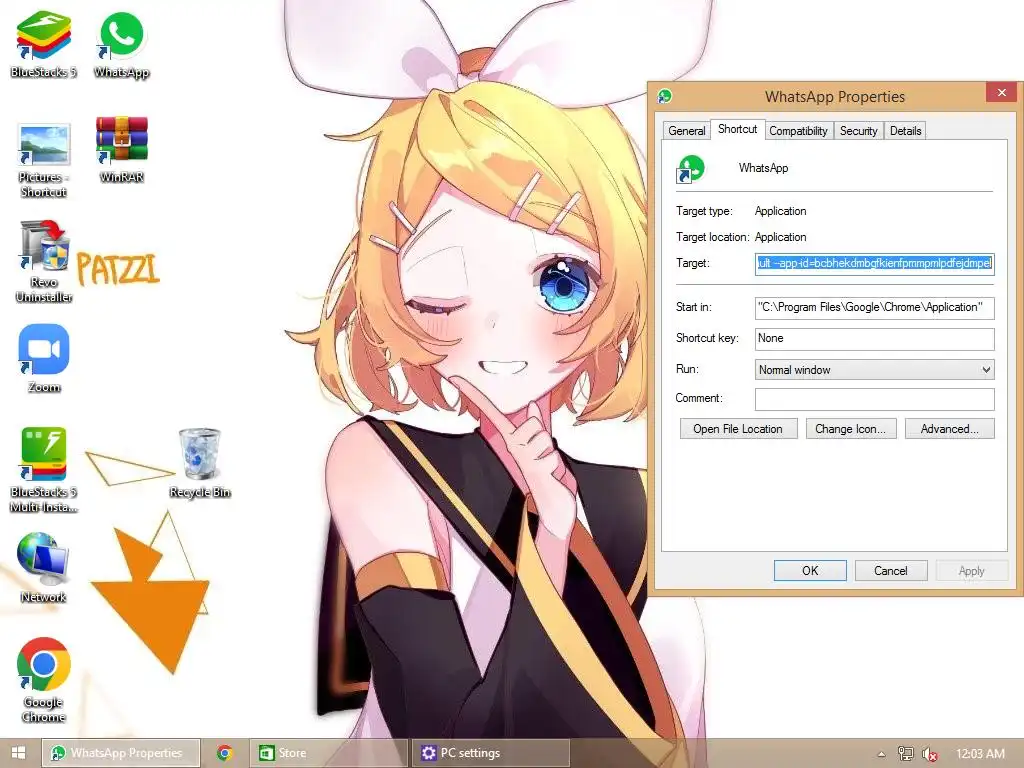Select the WhatsApp desktop shortcut icon

pos(121,44)
